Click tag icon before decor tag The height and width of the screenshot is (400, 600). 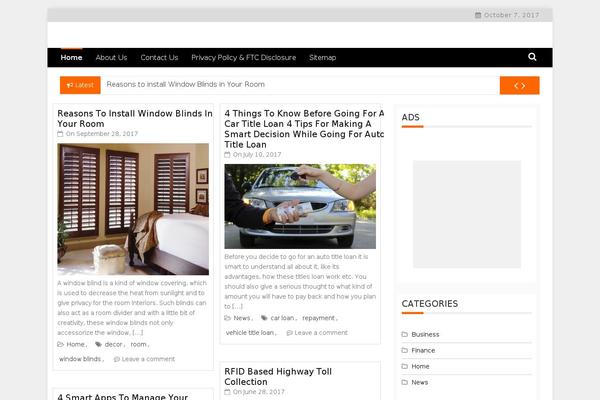[98, 344]
